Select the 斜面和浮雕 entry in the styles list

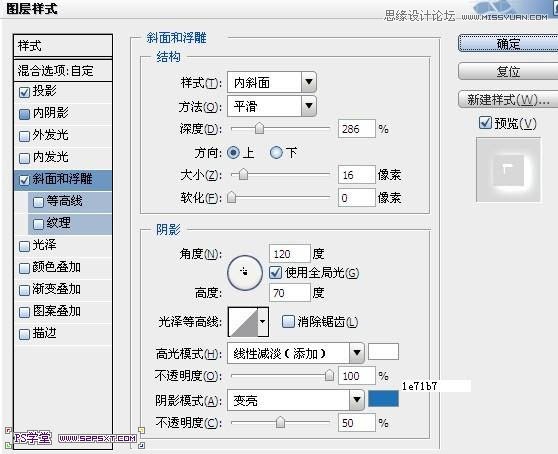point(63,179)
